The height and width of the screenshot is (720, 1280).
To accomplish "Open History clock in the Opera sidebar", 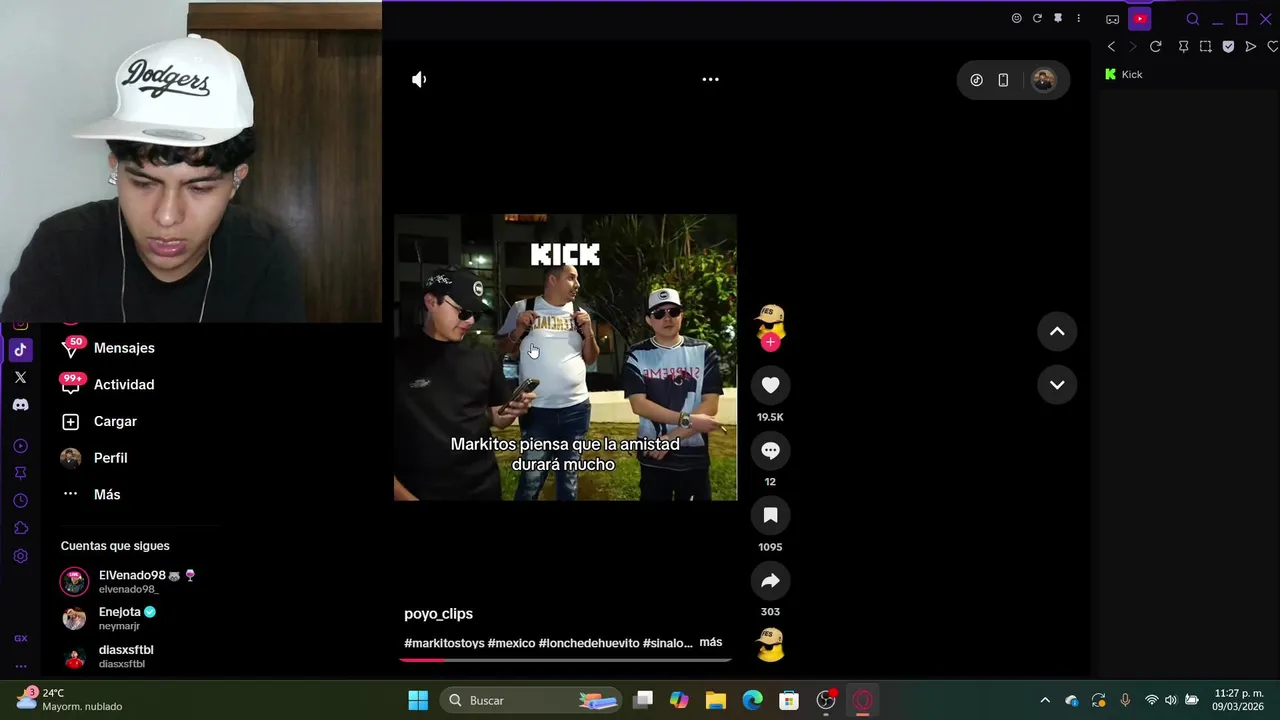I will [x=20, y=501].
